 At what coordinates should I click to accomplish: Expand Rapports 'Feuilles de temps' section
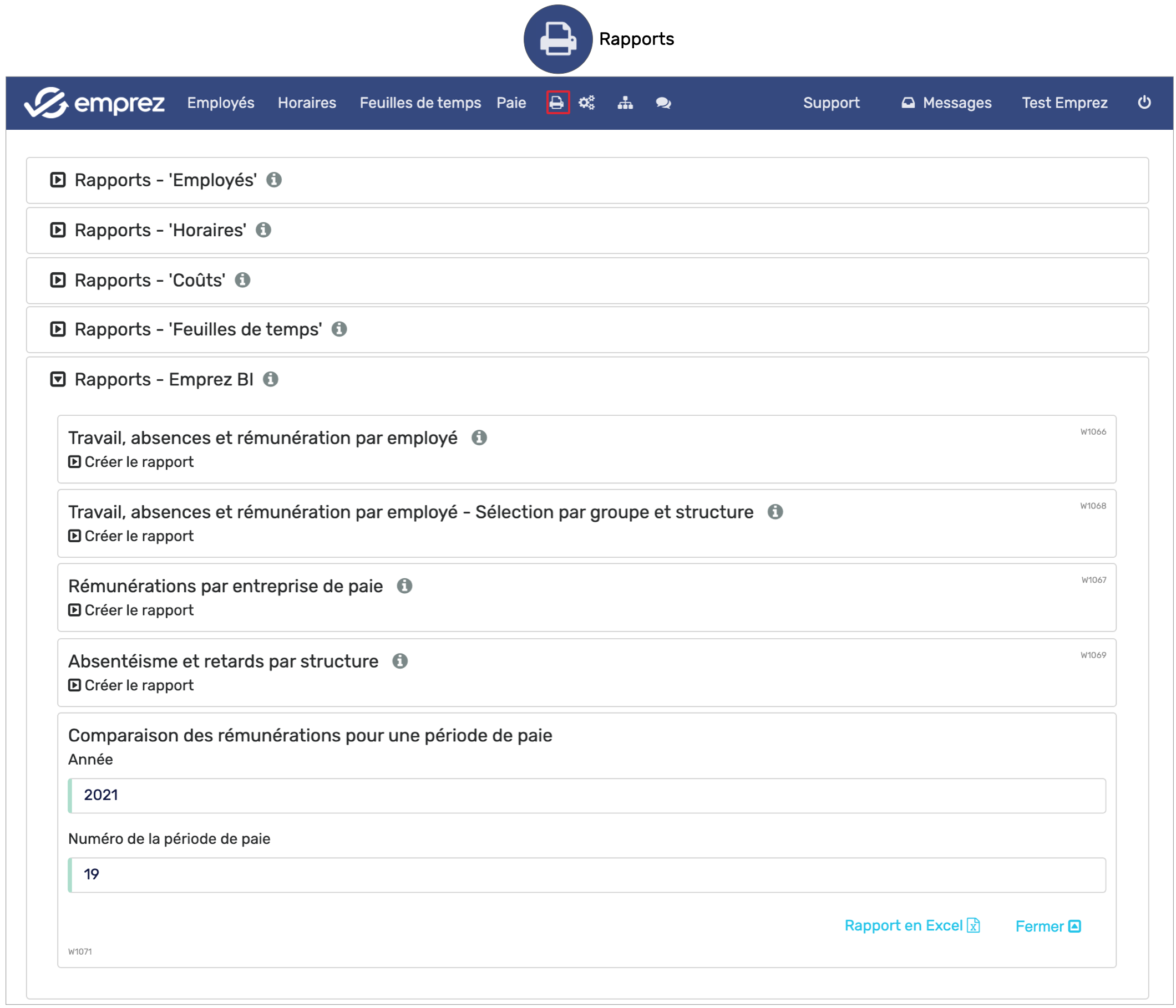pos(58,329)
